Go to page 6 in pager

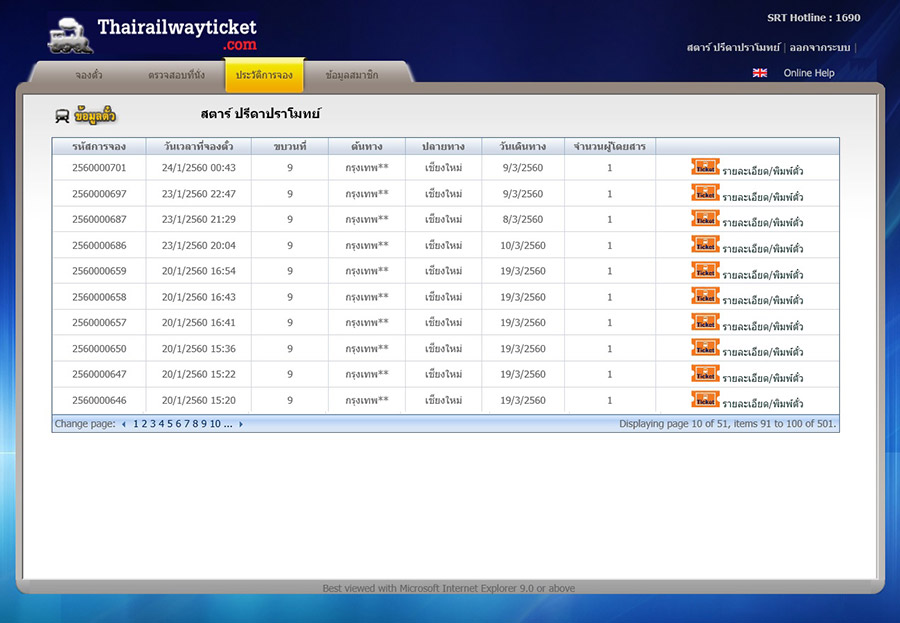click(179, 424)
